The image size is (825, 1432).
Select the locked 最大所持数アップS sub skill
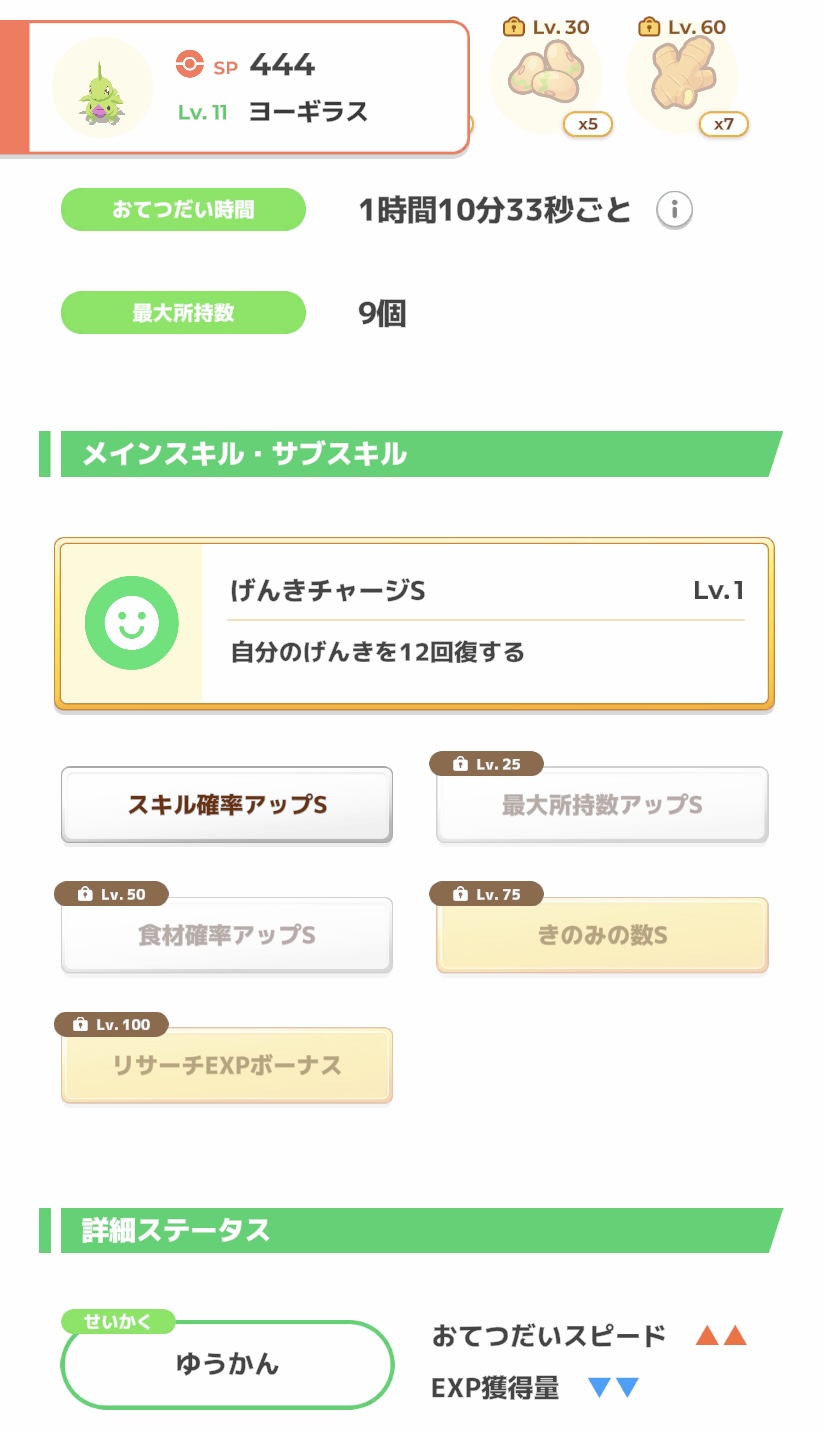coord(602,806)
